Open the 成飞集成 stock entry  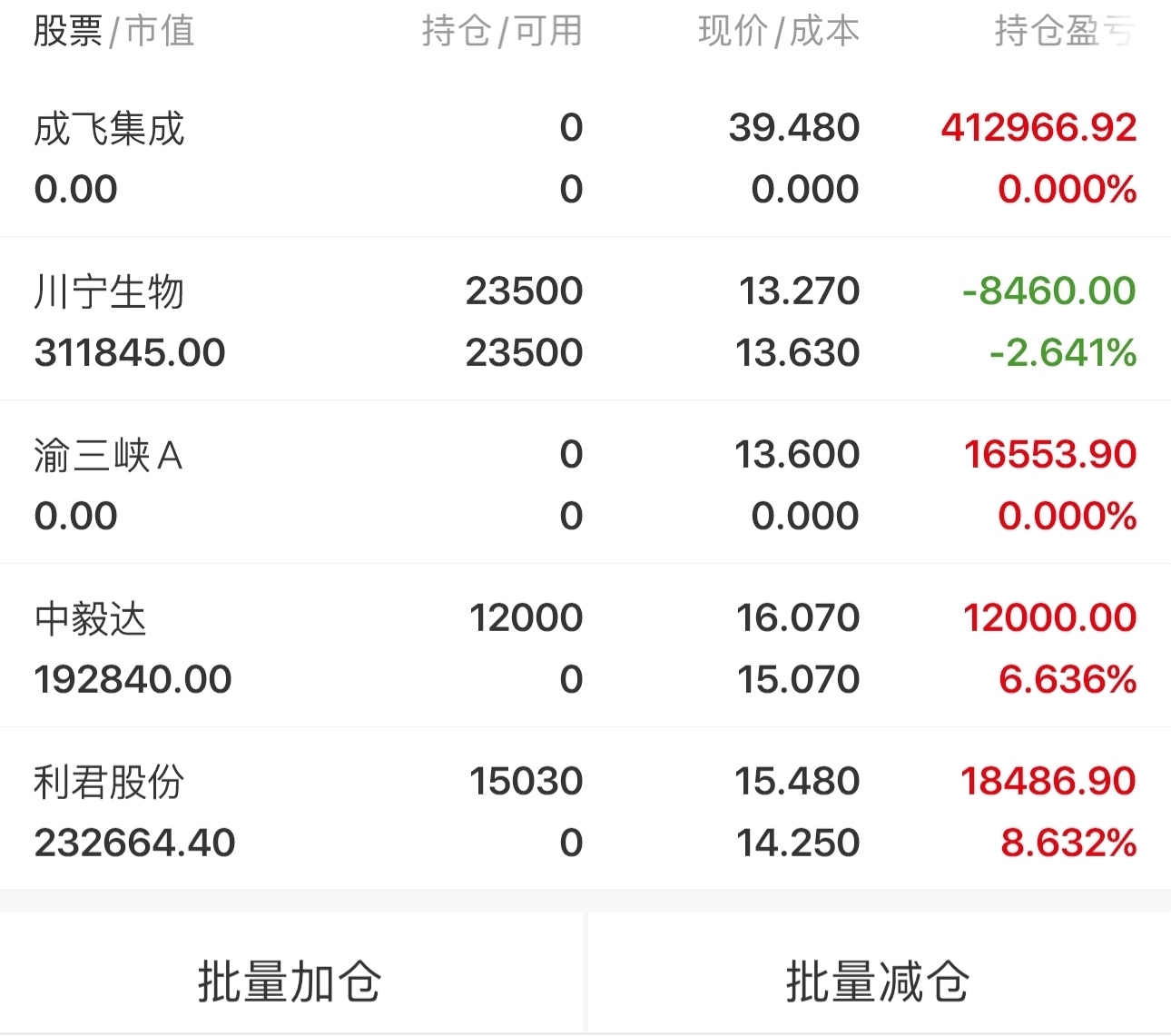(109, 129)
